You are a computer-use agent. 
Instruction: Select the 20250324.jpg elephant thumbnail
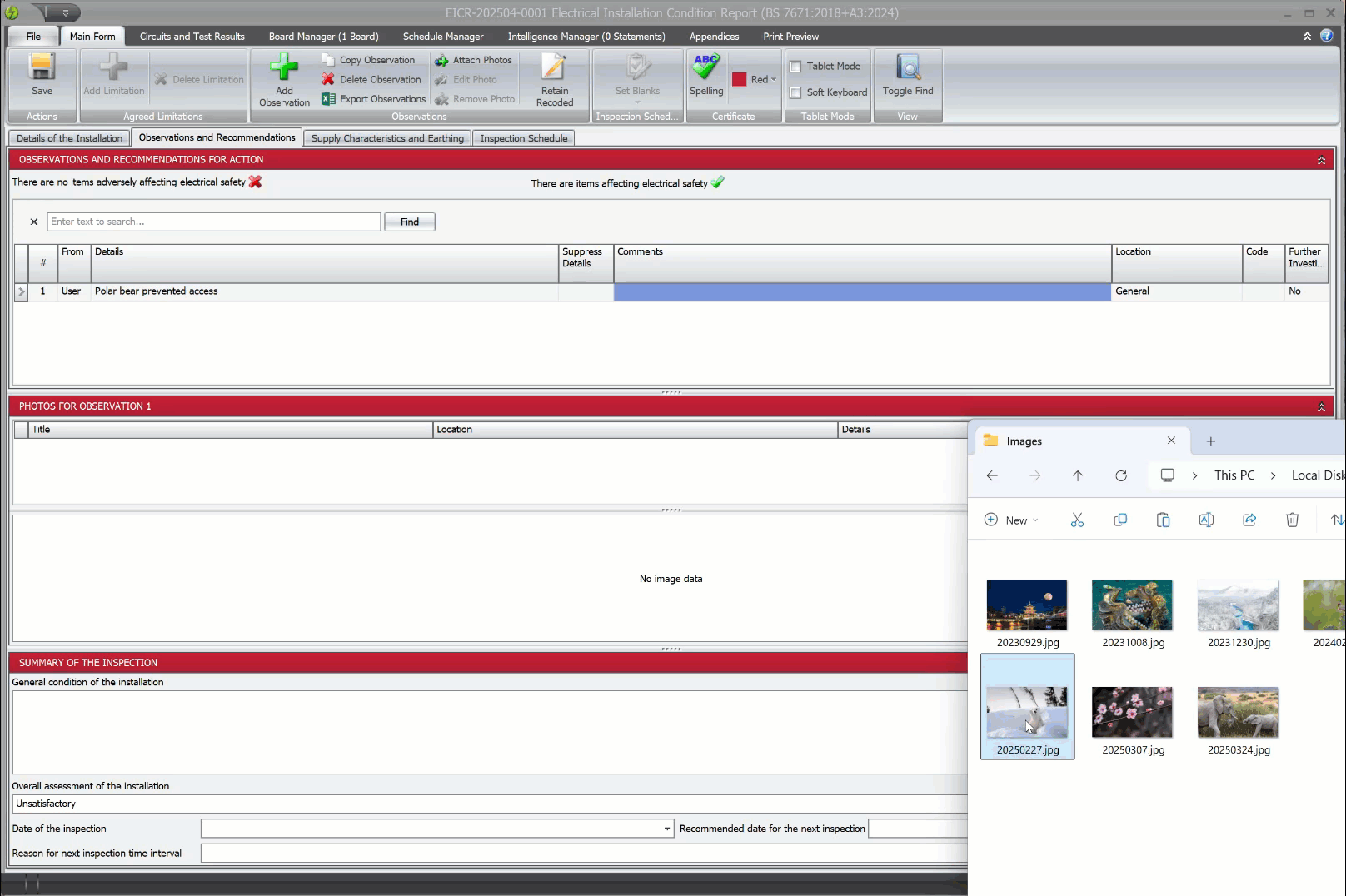1238,712
